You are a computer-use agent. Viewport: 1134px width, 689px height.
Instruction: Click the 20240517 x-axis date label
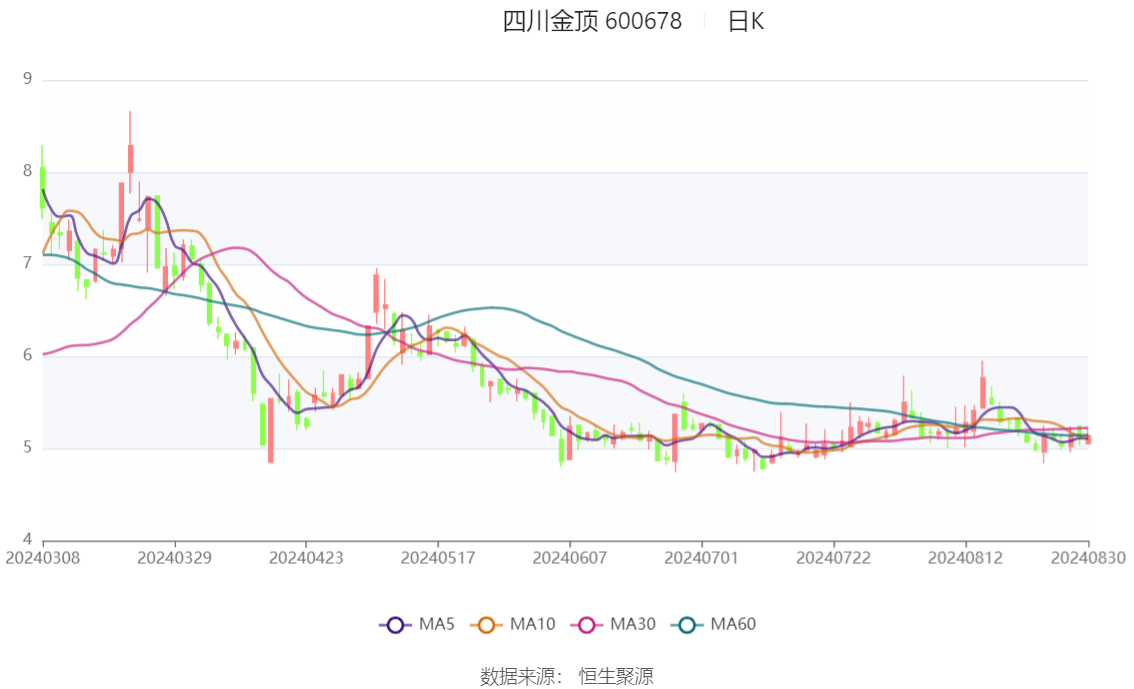click(x=438, y=558)
